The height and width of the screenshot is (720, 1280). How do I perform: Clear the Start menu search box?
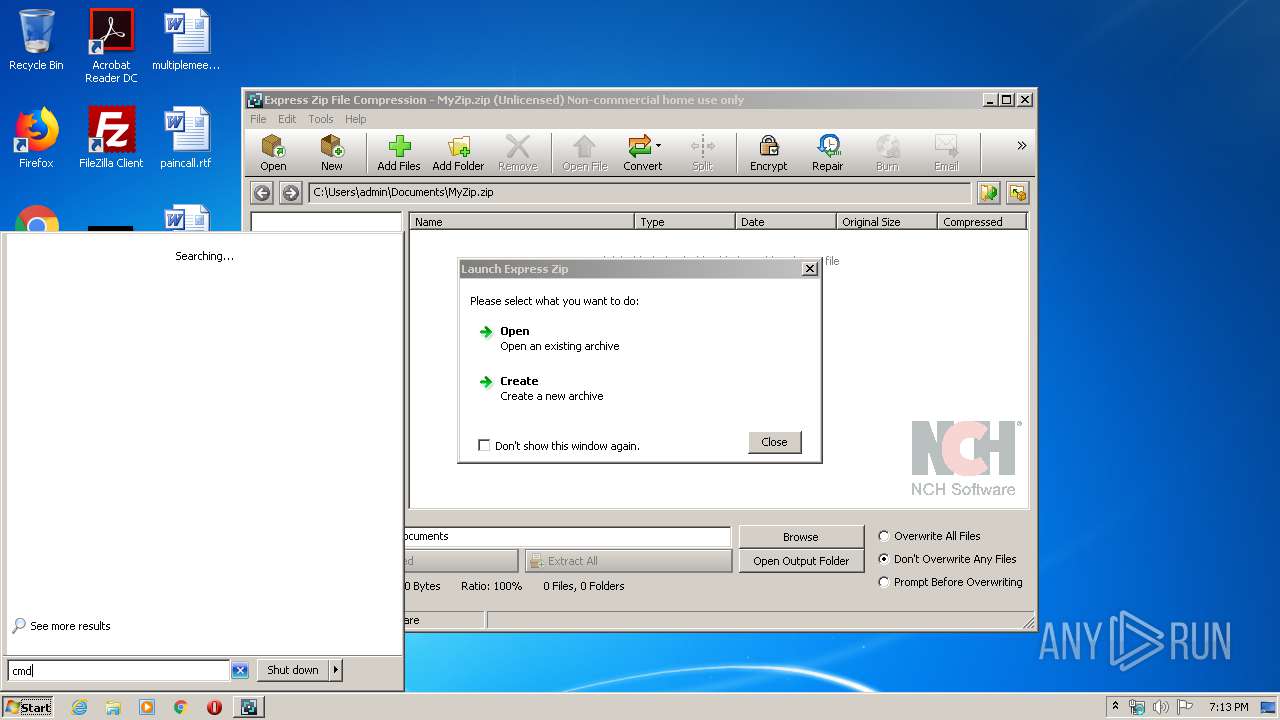tap(240, 671)
